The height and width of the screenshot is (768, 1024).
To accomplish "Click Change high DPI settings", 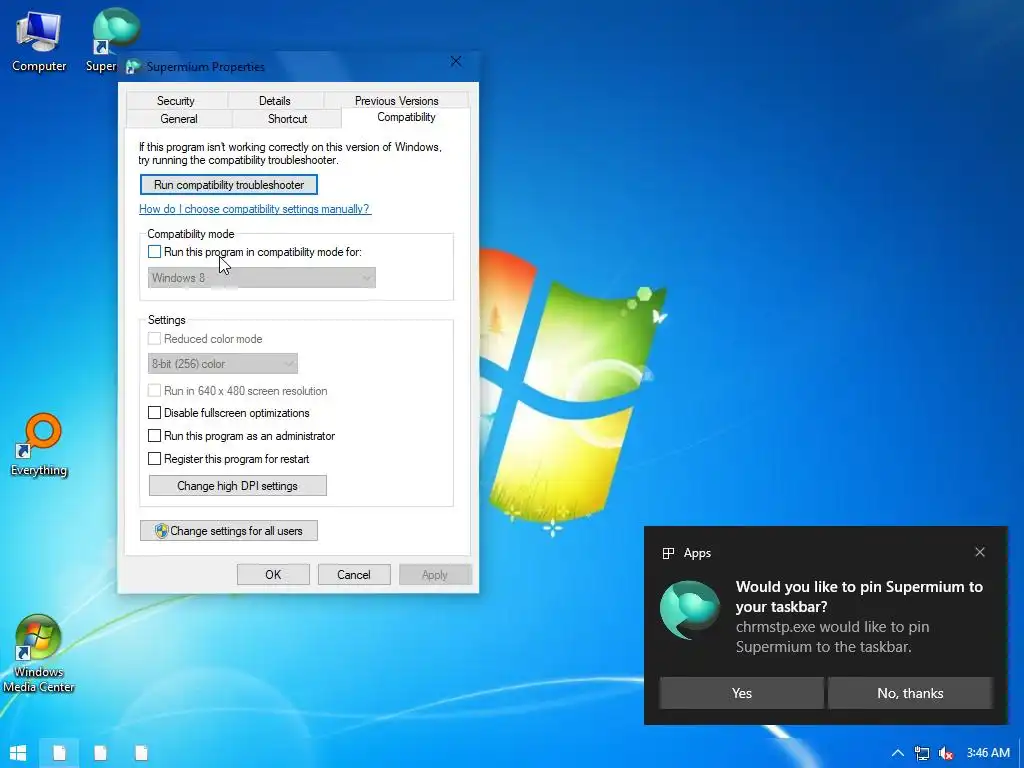I will click(x=238, y=486).
